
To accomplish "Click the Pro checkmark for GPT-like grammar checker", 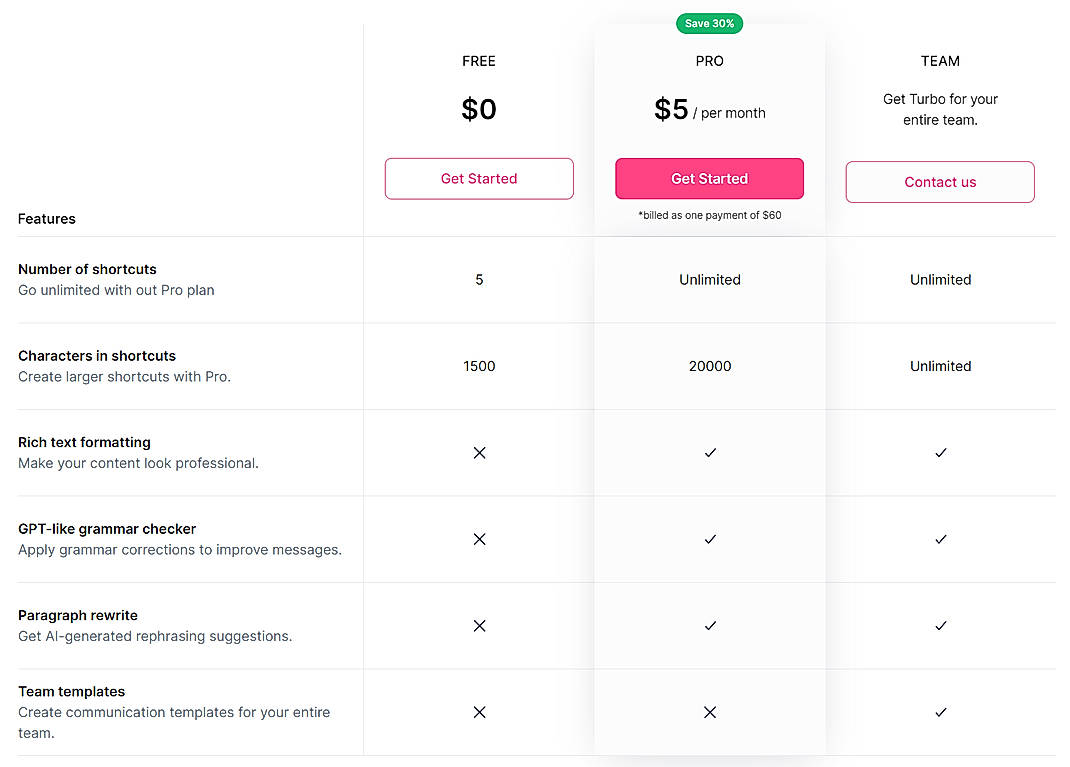I will click(x=710, y=539).
